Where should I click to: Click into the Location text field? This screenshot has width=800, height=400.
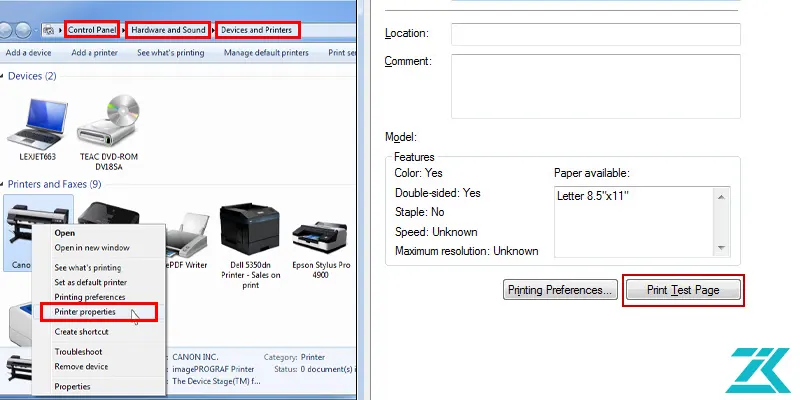[x=596, y=34]
